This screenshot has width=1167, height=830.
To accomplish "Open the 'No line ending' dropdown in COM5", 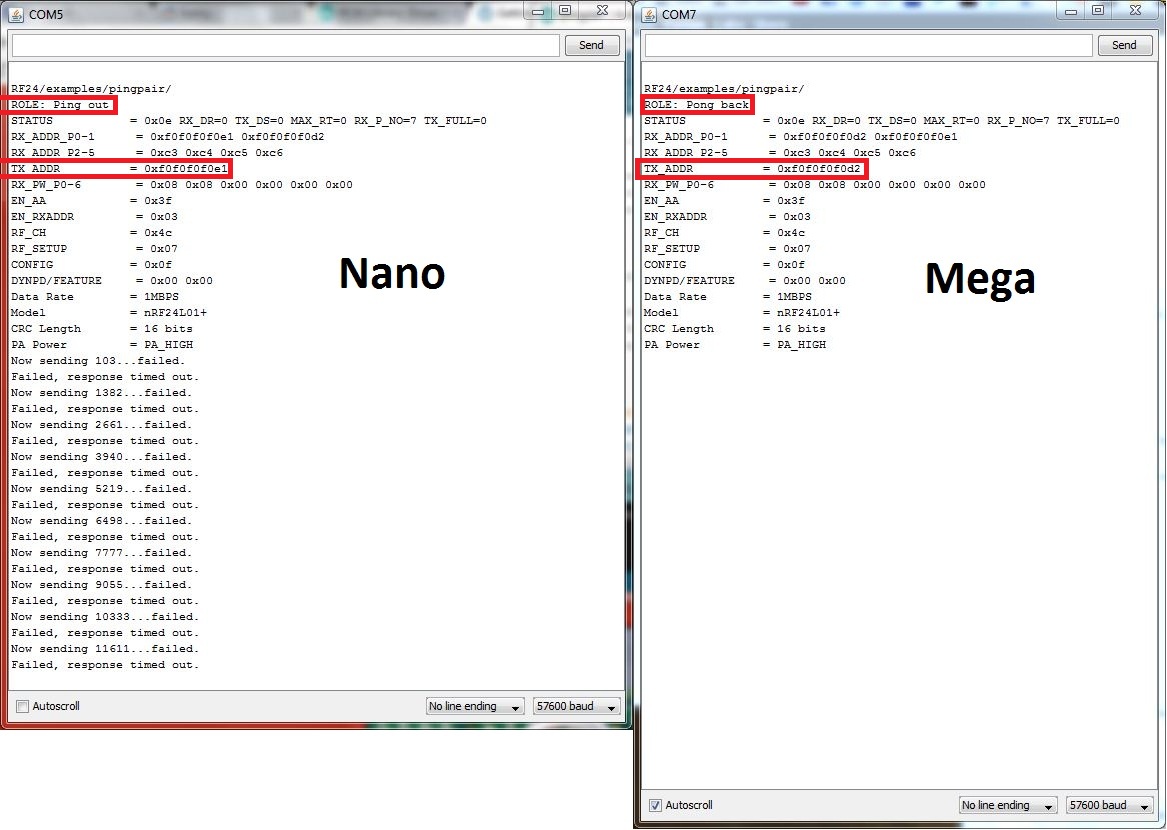I will tap(475, 706).
